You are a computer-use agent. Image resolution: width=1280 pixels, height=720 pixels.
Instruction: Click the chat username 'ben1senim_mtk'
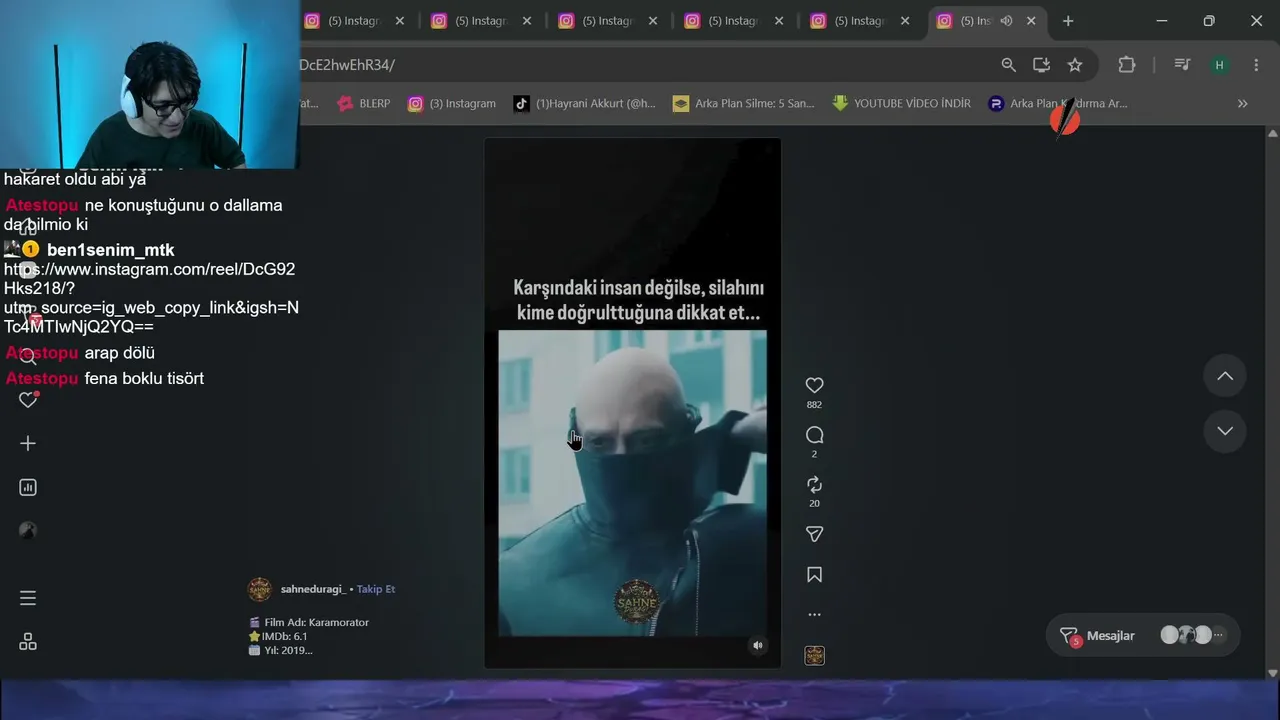pyautogui.click(x=110, y=250)
